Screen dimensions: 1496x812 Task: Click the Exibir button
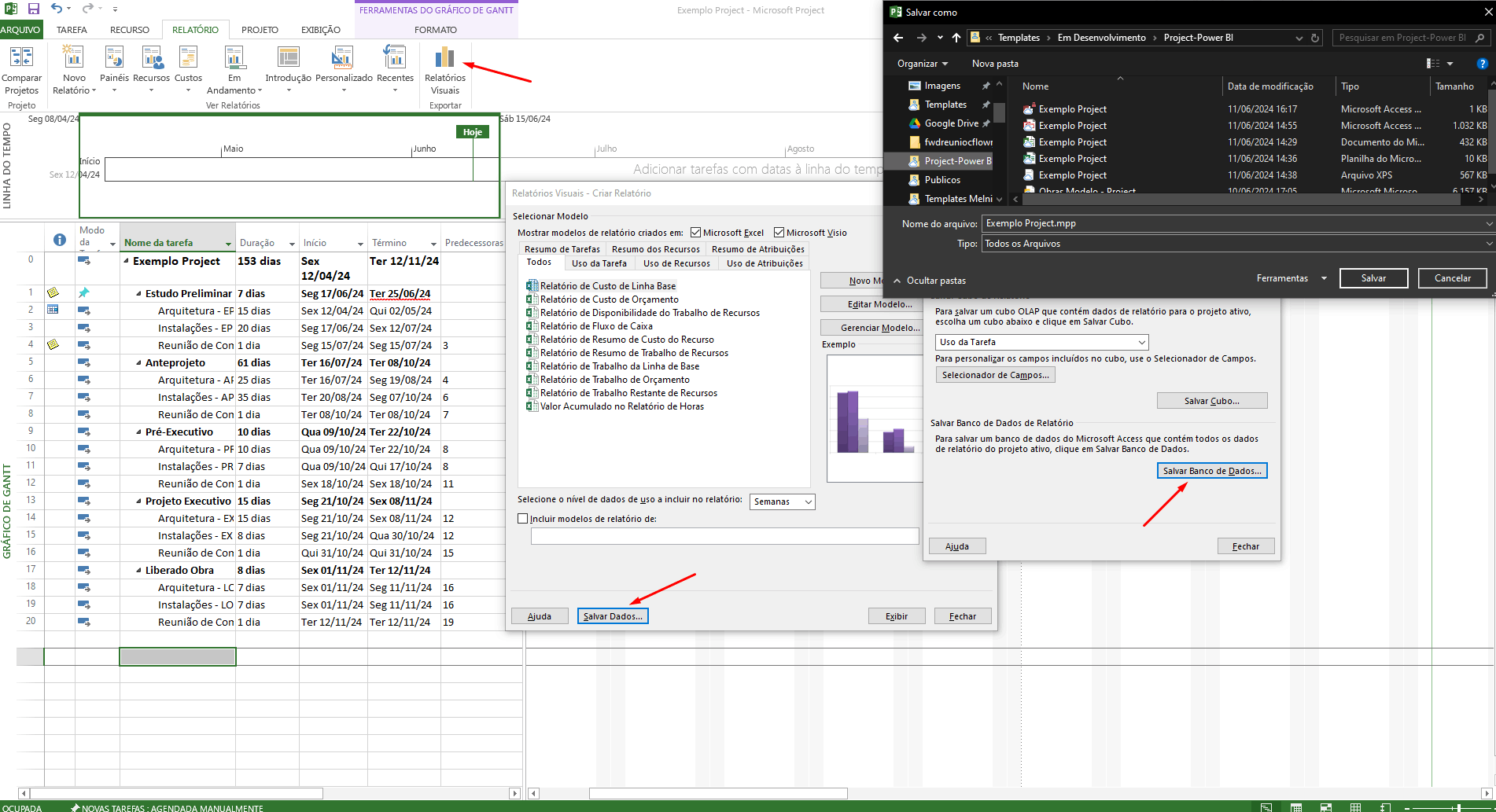tap(897, 616)
